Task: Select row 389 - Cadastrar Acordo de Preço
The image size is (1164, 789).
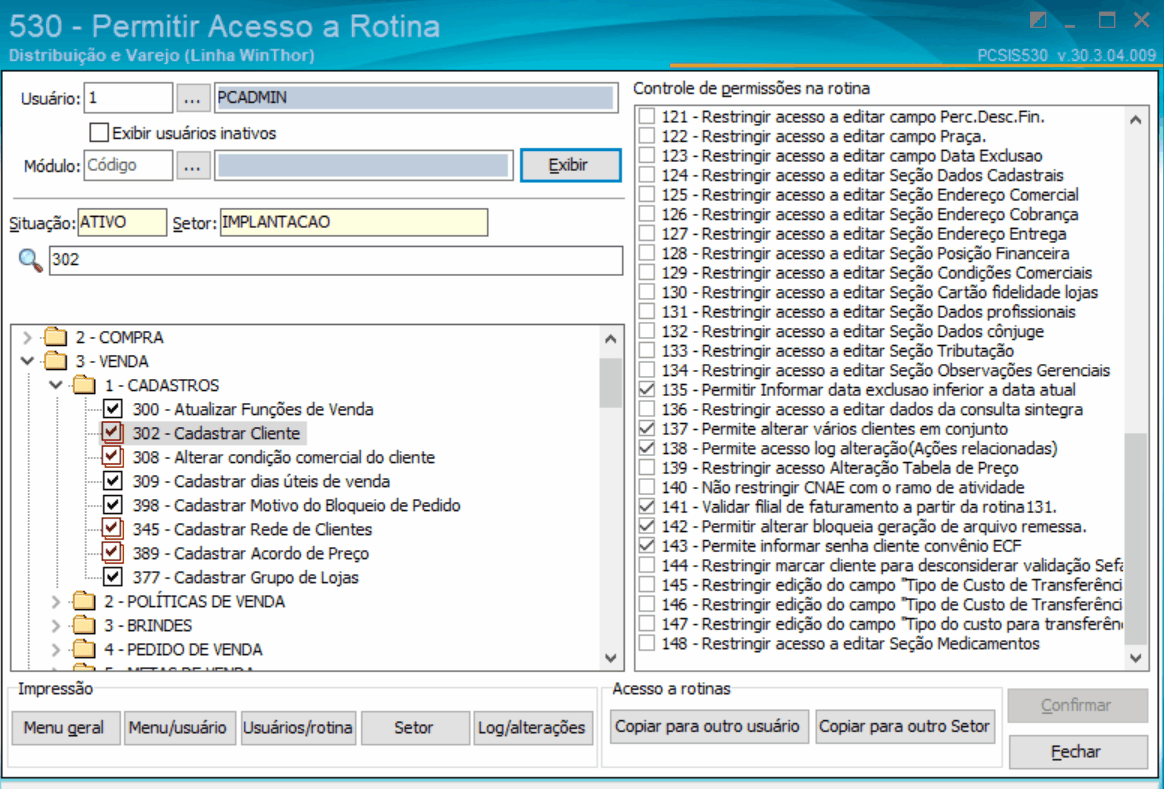Action: click(x=251, y=554)
